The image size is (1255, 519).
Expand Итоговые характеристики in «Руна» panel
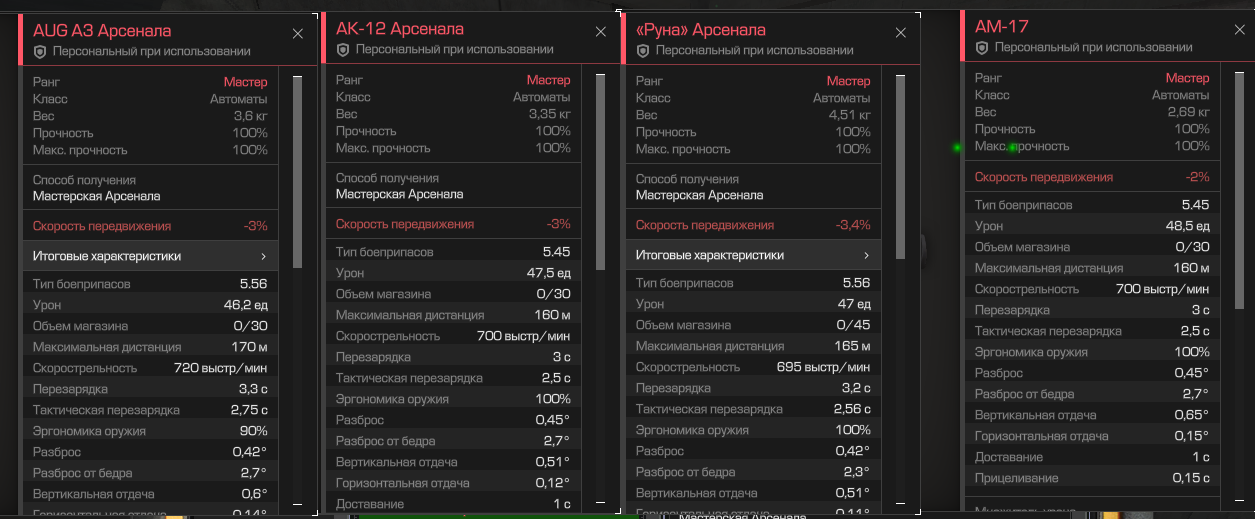[x=753, y=255]
